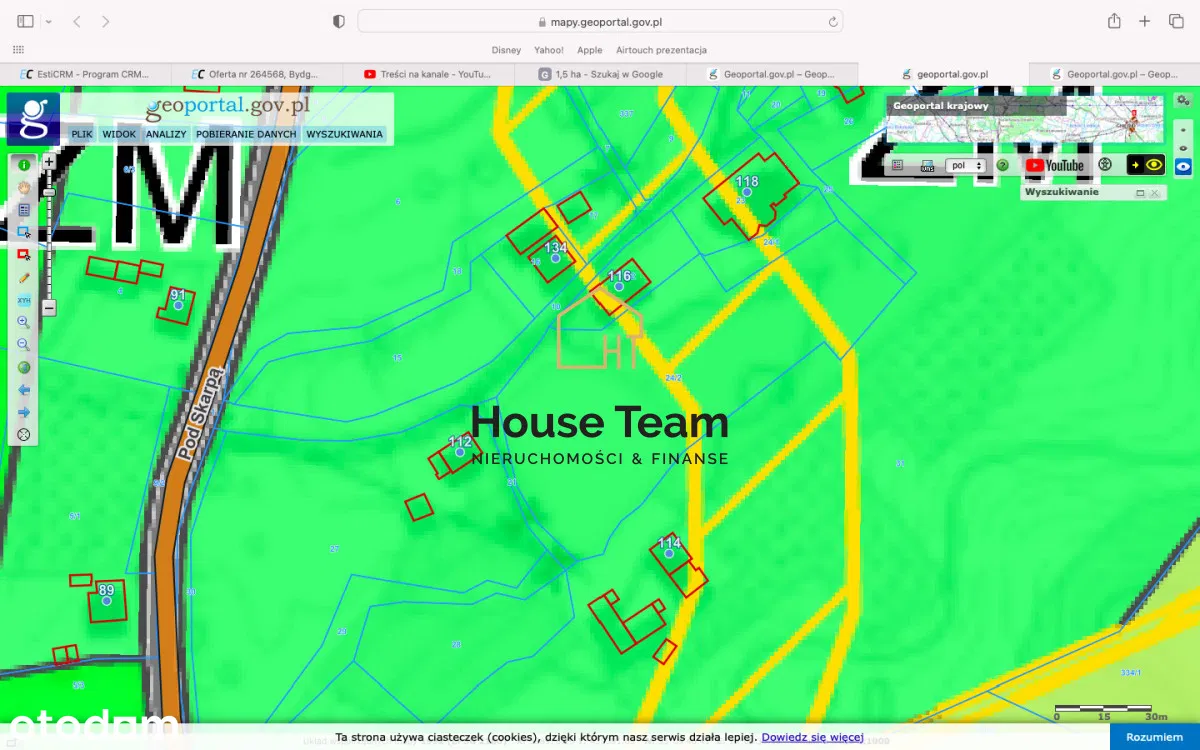Open the 'Dowiedz się więcej' link
The height and width of the screenshot is (750, 1200).
pyautogui.click(x=812, y=737)
